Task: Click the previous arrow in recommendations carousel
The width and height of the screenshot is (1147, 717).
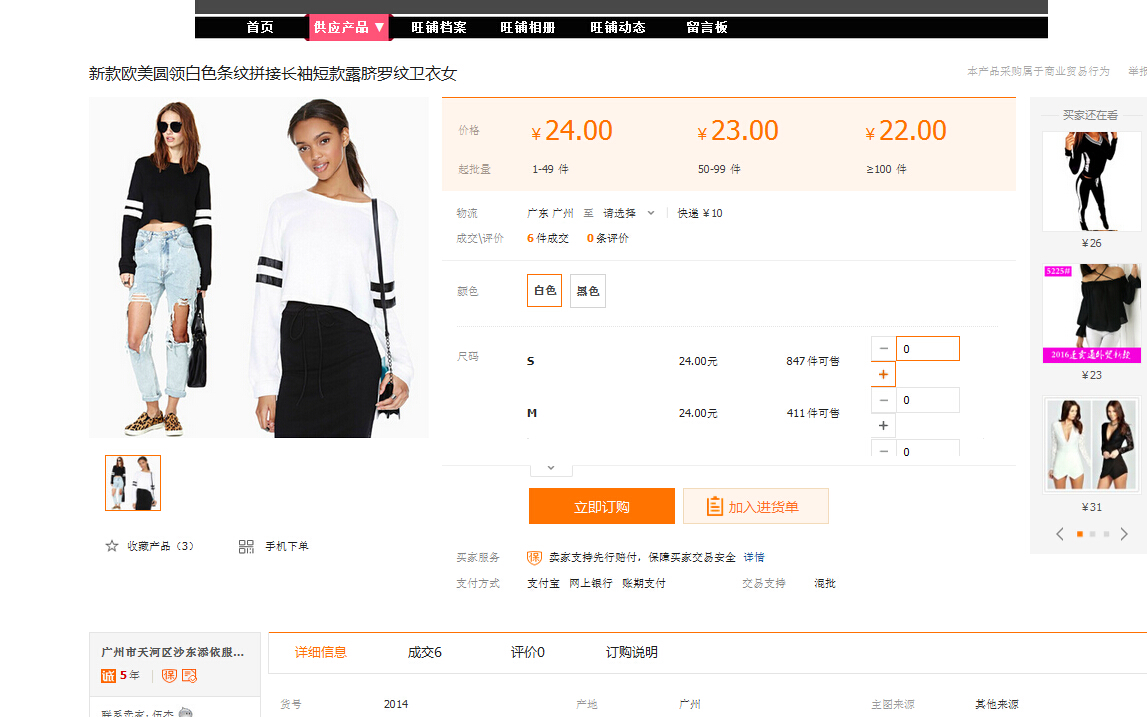Action: (1060, 534)
